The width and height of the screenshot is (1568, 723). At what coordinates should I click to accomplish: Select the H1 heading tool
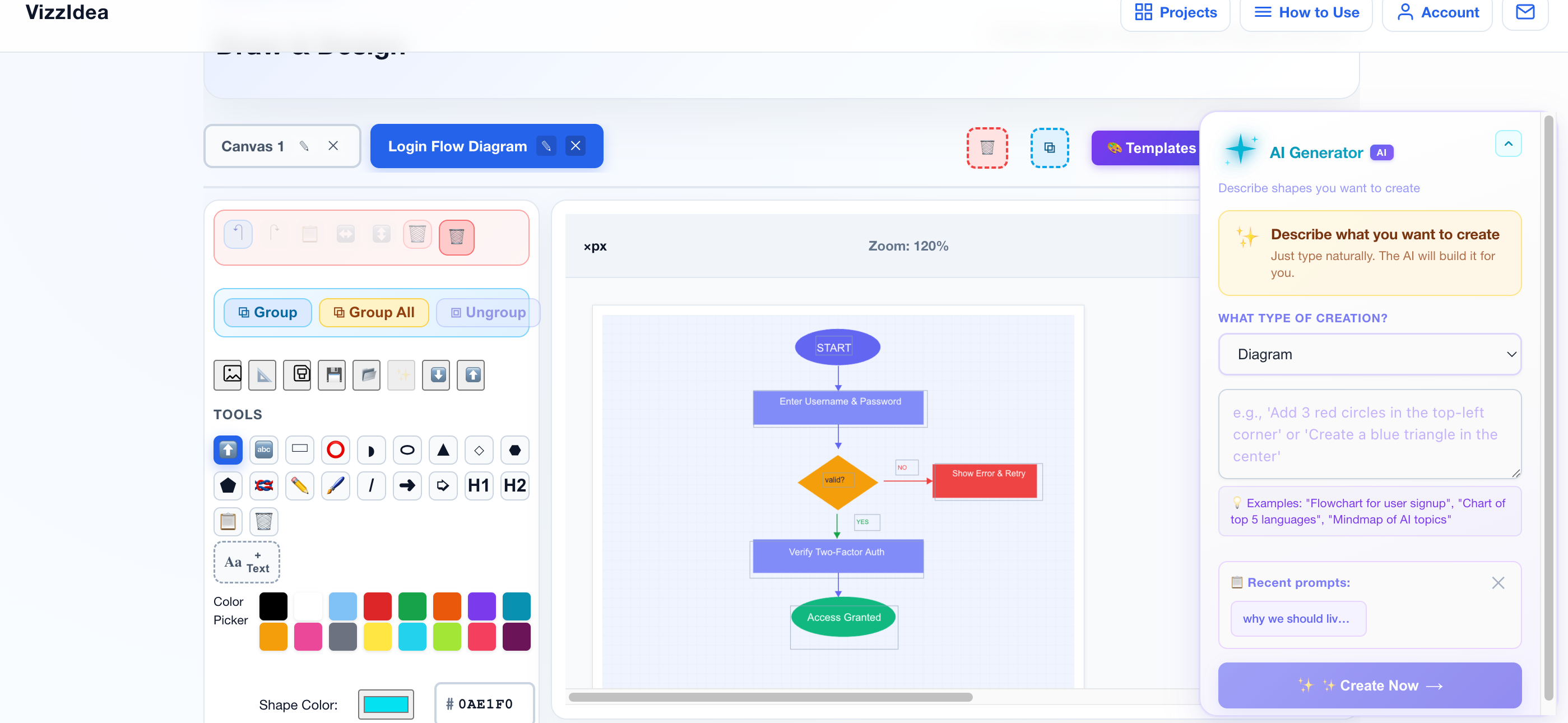(479, 486)
